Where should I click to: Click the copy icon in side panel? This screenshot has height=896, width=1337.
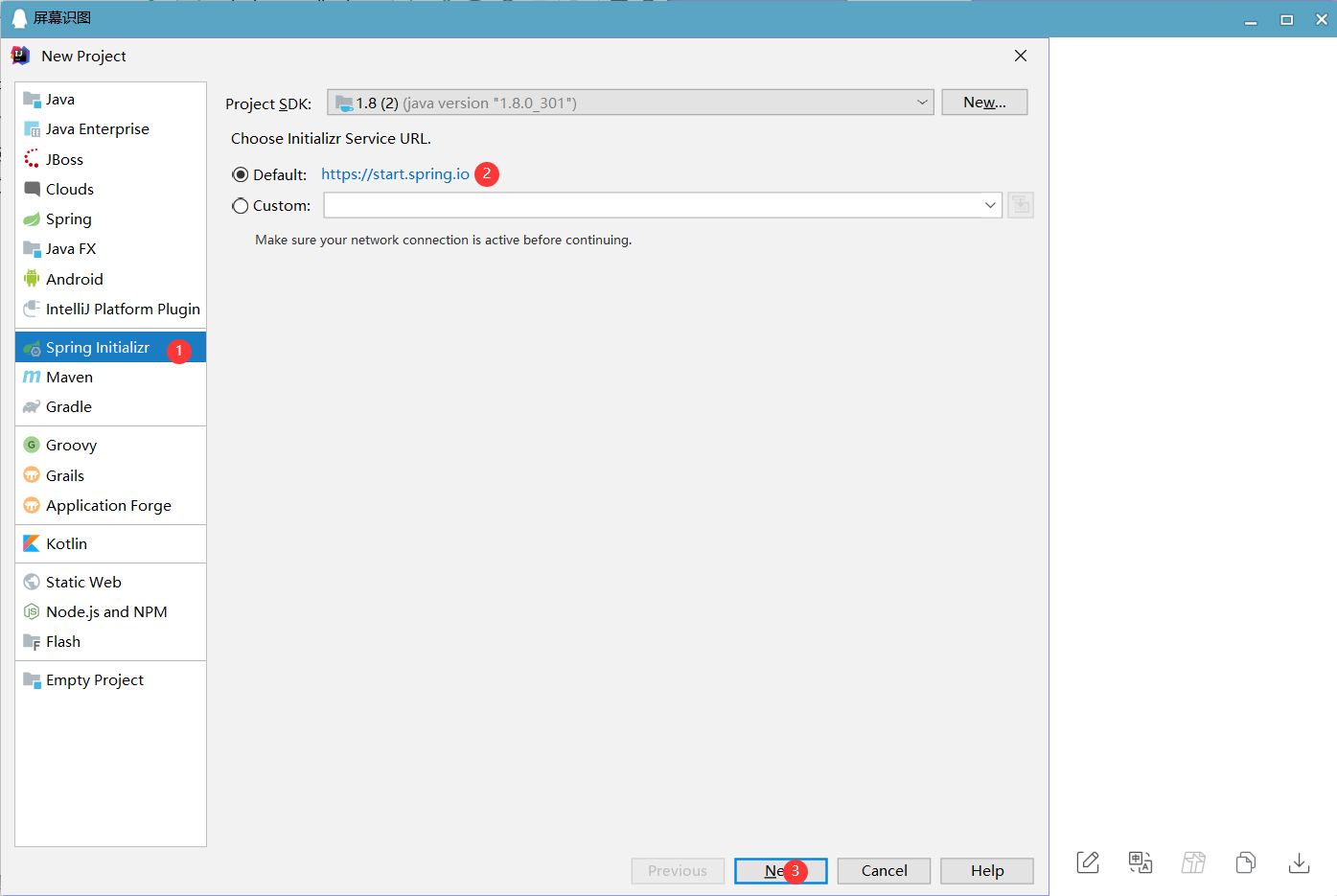(1246, 862)
